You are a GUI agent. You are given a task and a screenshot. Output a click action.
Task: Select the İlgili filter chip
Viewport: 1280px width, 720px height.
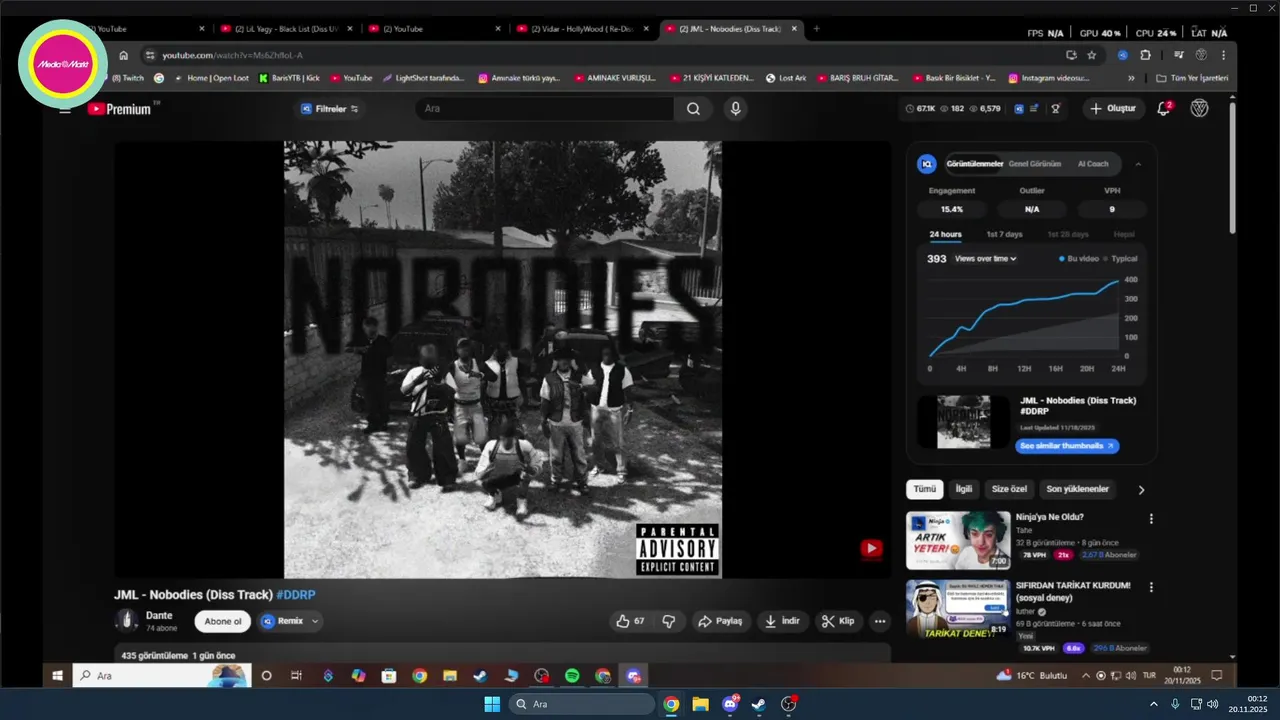click(x=963, y=489)
